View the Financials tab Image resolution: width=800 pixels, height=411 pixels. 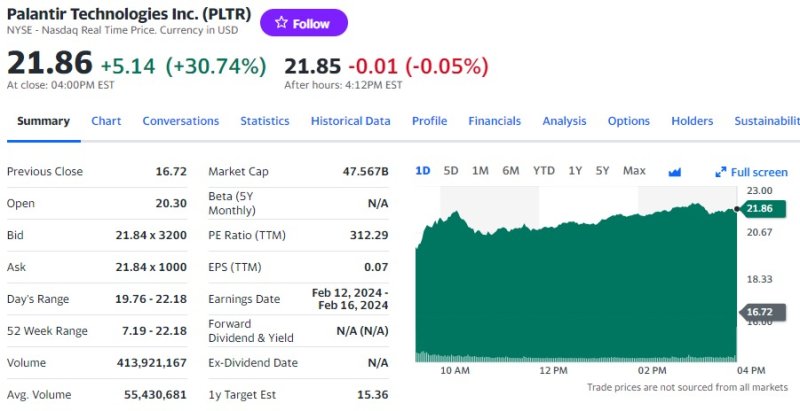point(494,121)
